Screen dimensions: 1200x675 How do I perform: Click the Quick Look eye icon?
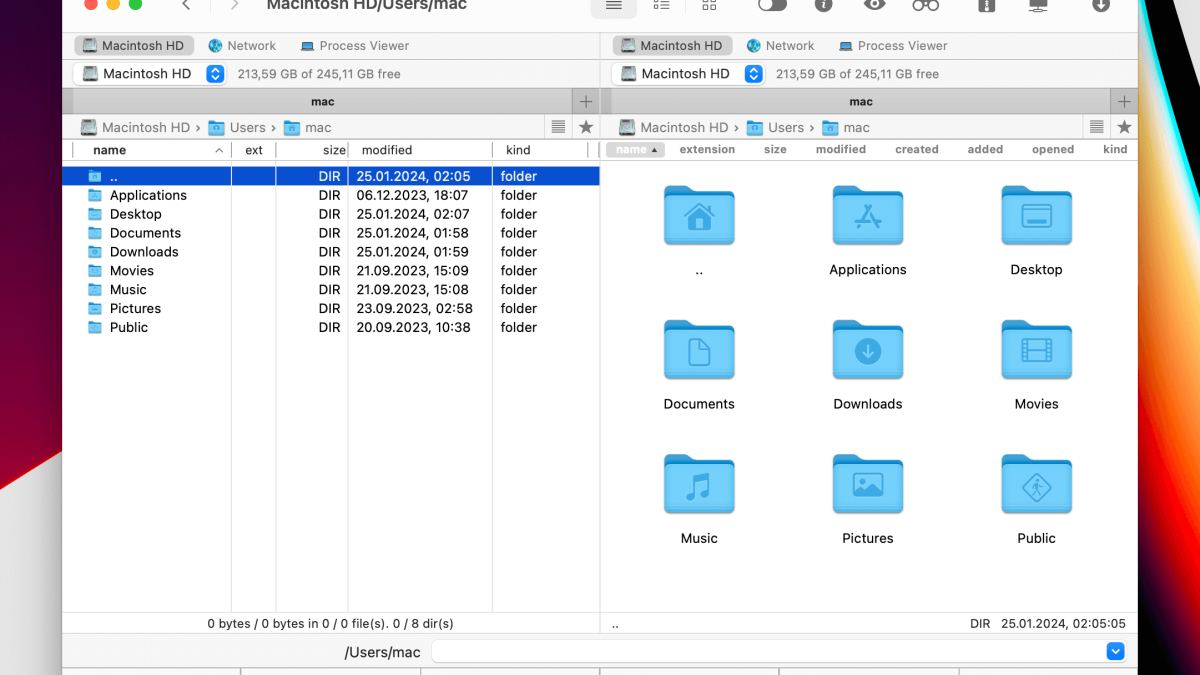[x=875, y=6]
